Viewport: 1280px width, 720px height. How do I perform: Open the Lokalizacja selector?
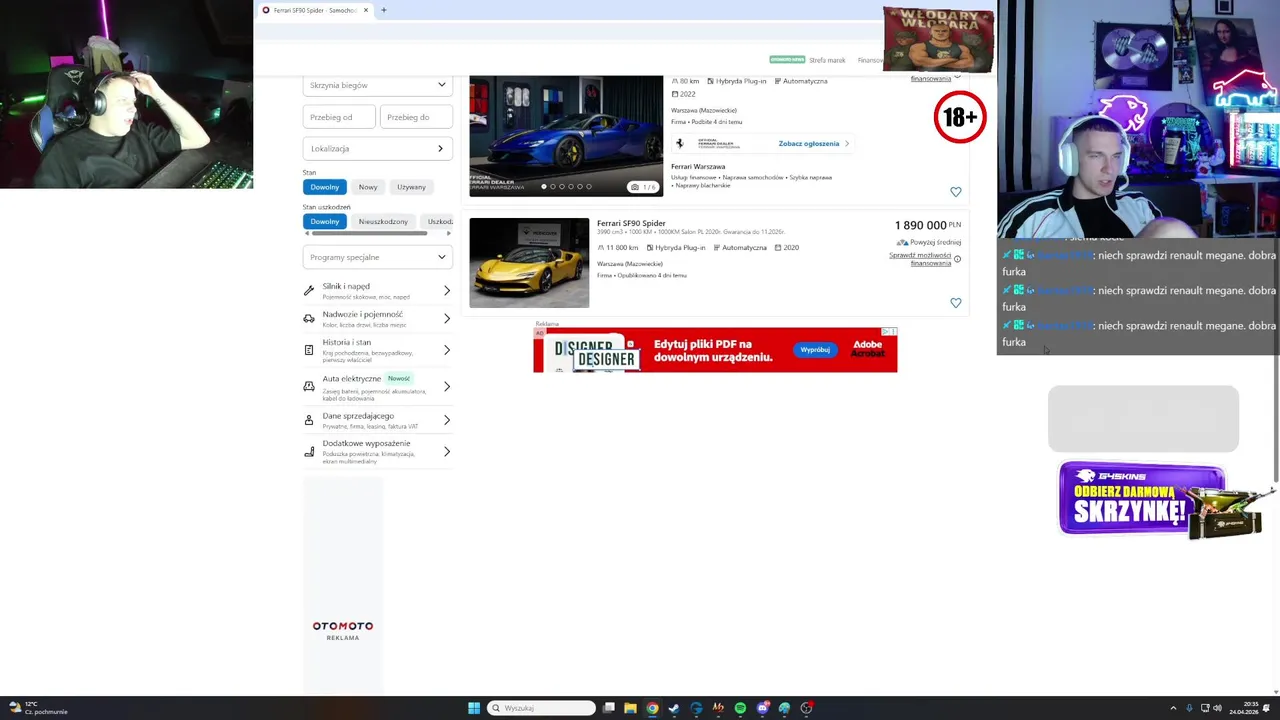click(x=377, y=148)
